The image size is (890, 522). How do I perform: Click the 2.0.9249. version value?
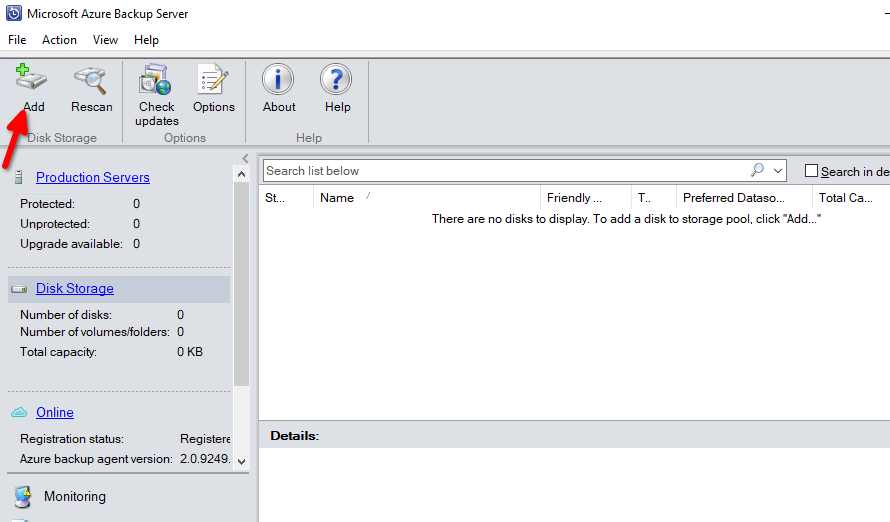coord(205,458)
